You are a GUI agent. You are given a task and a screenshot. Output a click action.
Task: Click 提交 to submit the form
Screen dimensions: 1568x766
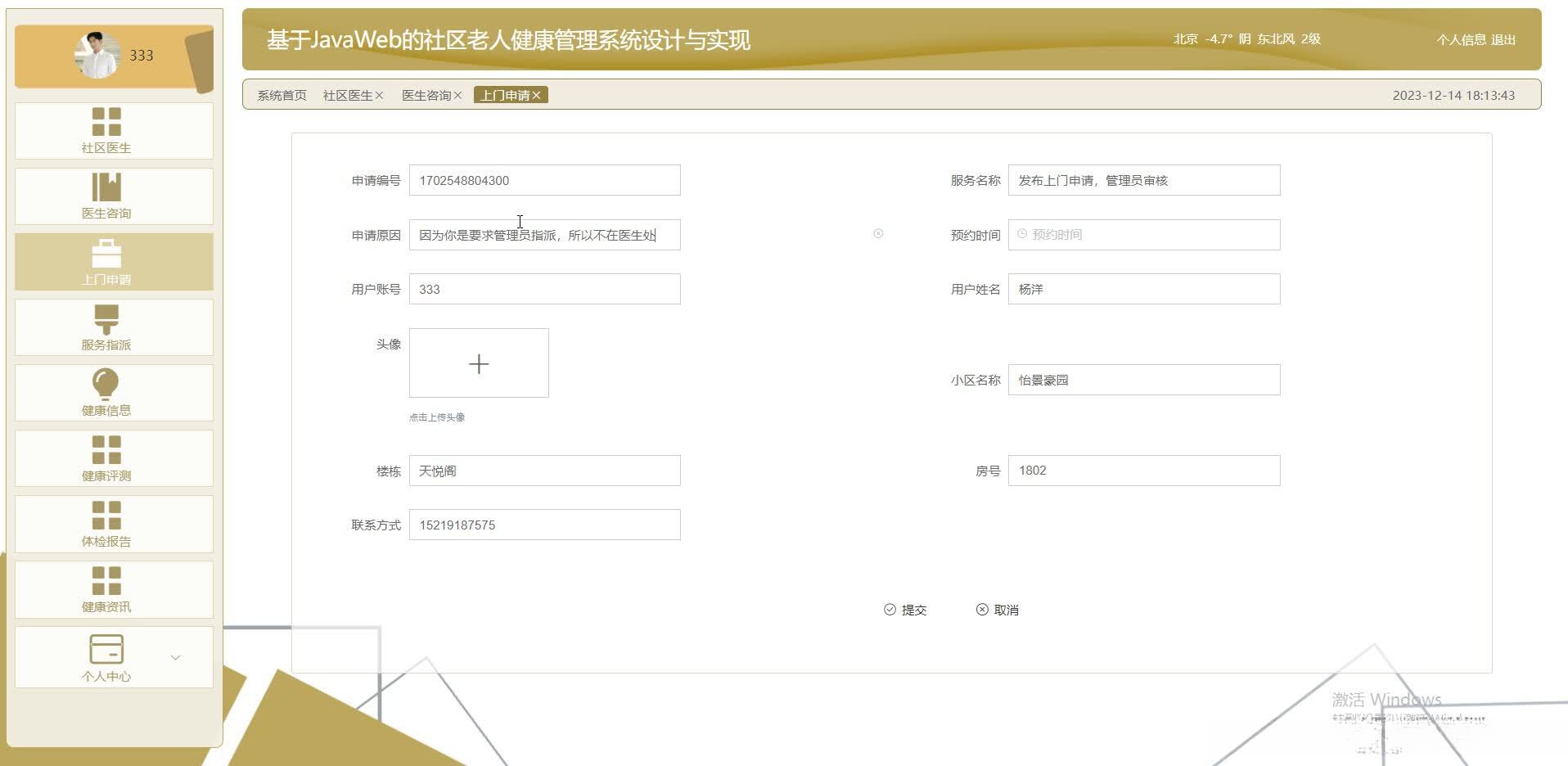click(906, 610)
